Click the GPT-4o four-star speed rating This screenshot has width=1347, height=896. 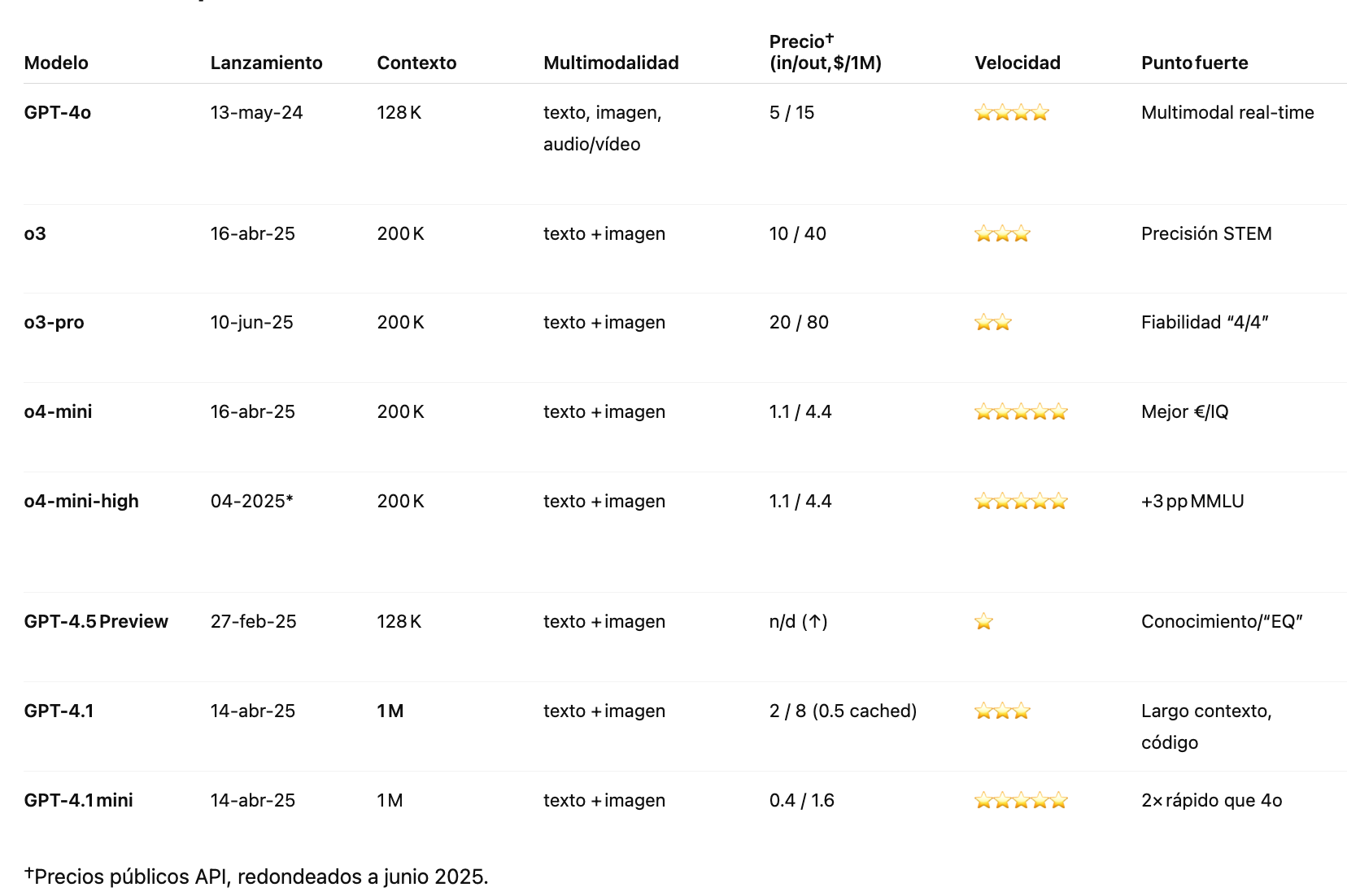[1012, 113]
